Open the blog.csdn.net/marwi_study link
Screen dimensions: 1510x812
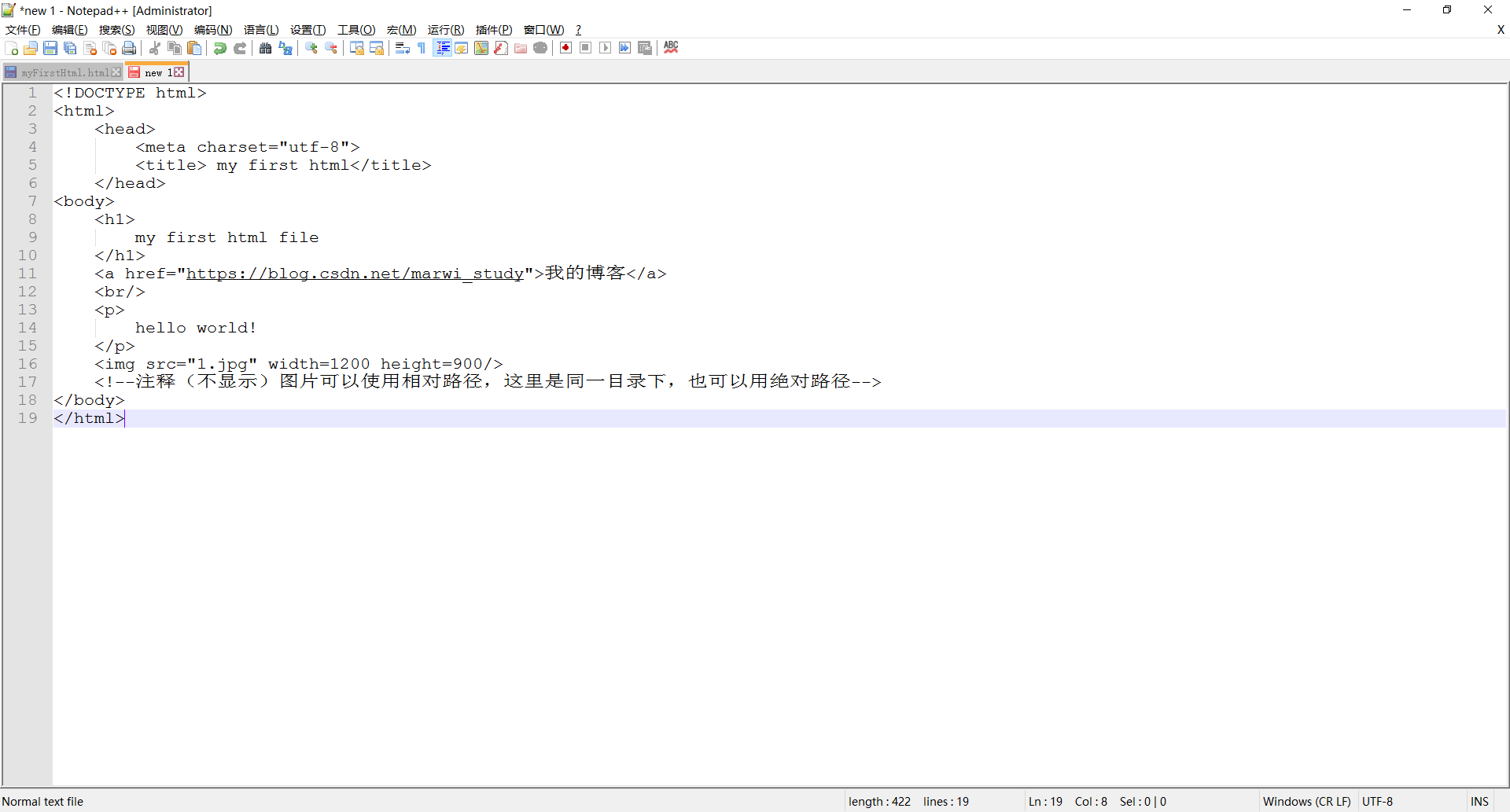[355, 274]
